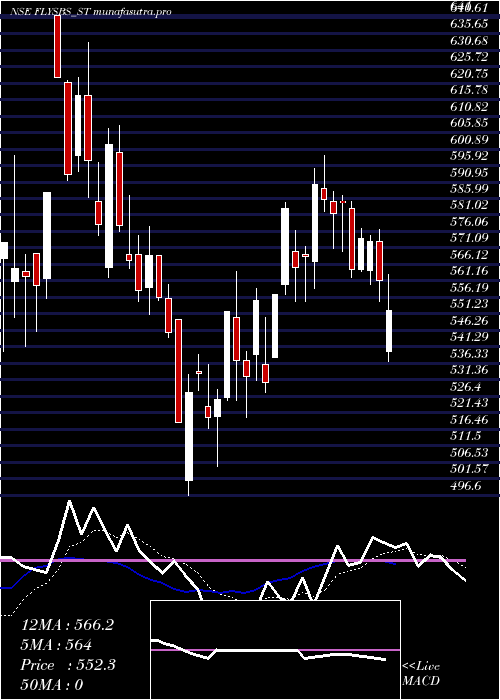Click the 536.33 price axis label
500x700 pixels.
pos(470,354)
